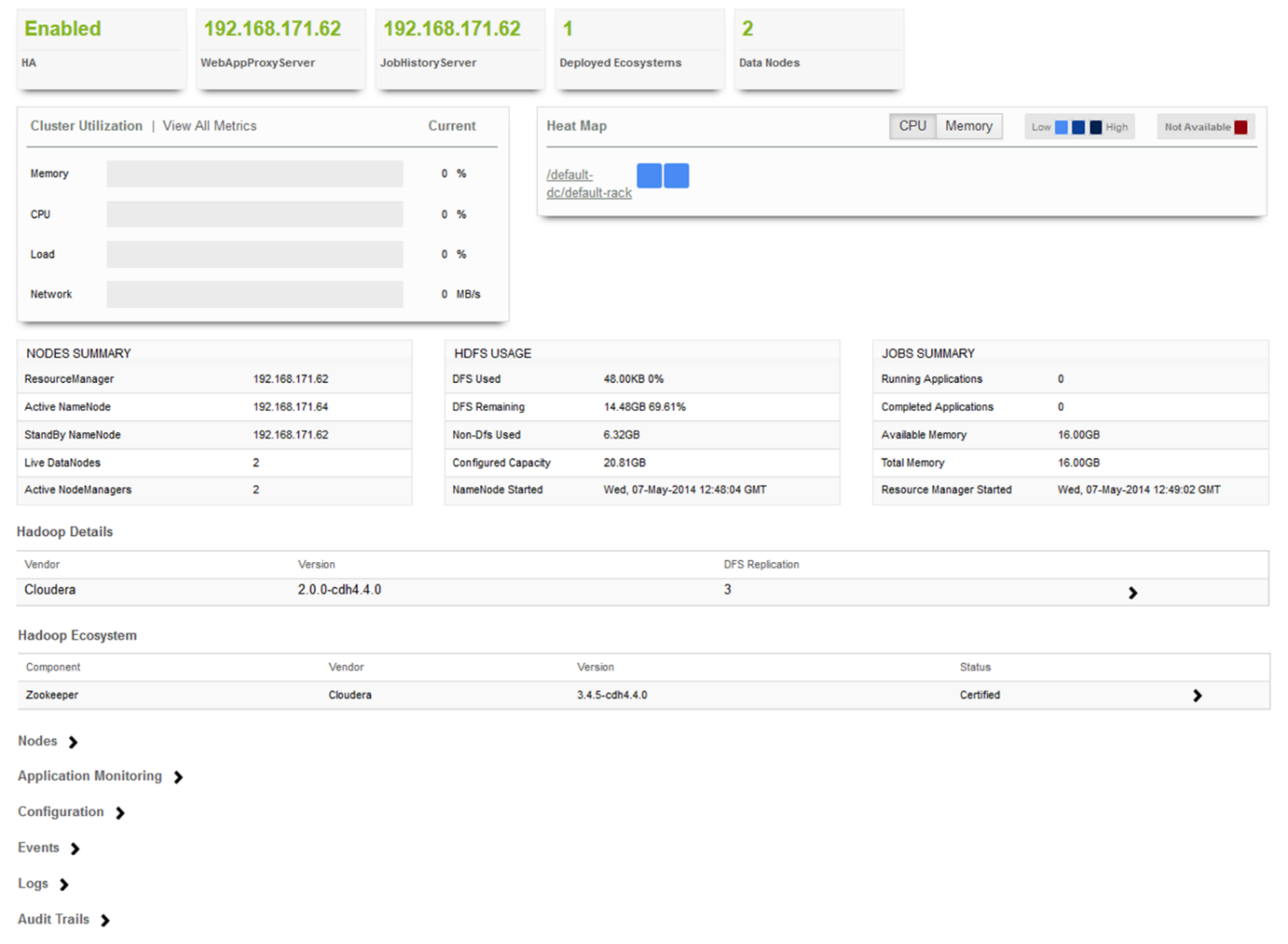Expand the Logs section
Screen dimensions: 1288x944
43,883
